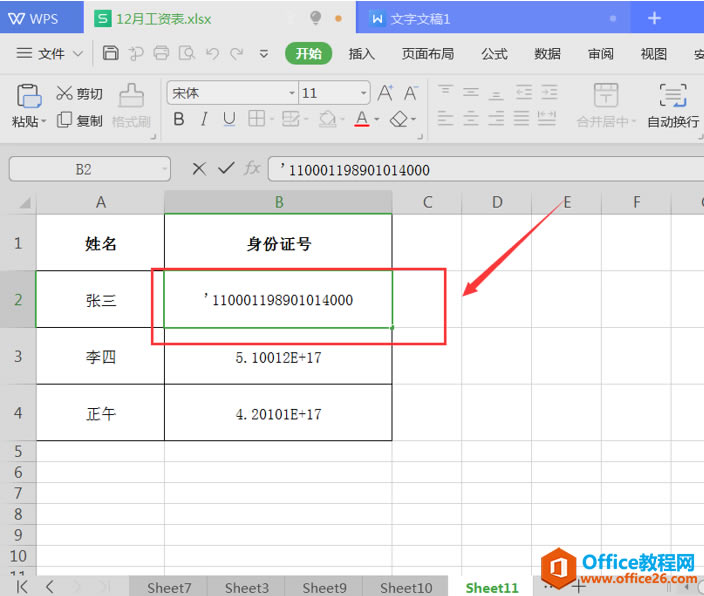Toggle Italic formatting
This screenshot has width=704, height=596.
(x=204, y=119)
